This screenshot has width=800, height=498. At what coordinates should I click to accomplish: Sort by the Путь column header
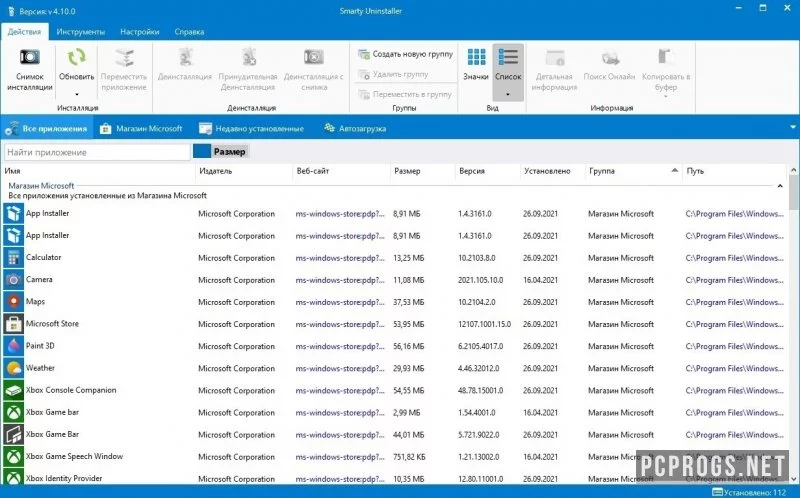pos(735,171)
